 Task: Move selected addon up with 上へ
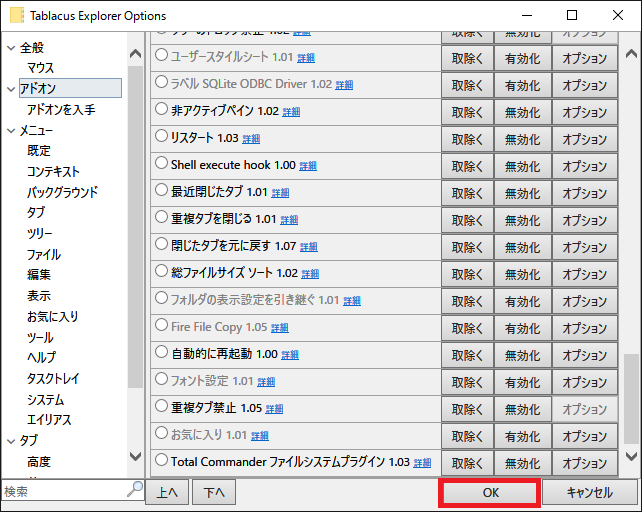[x=167, y=492]
